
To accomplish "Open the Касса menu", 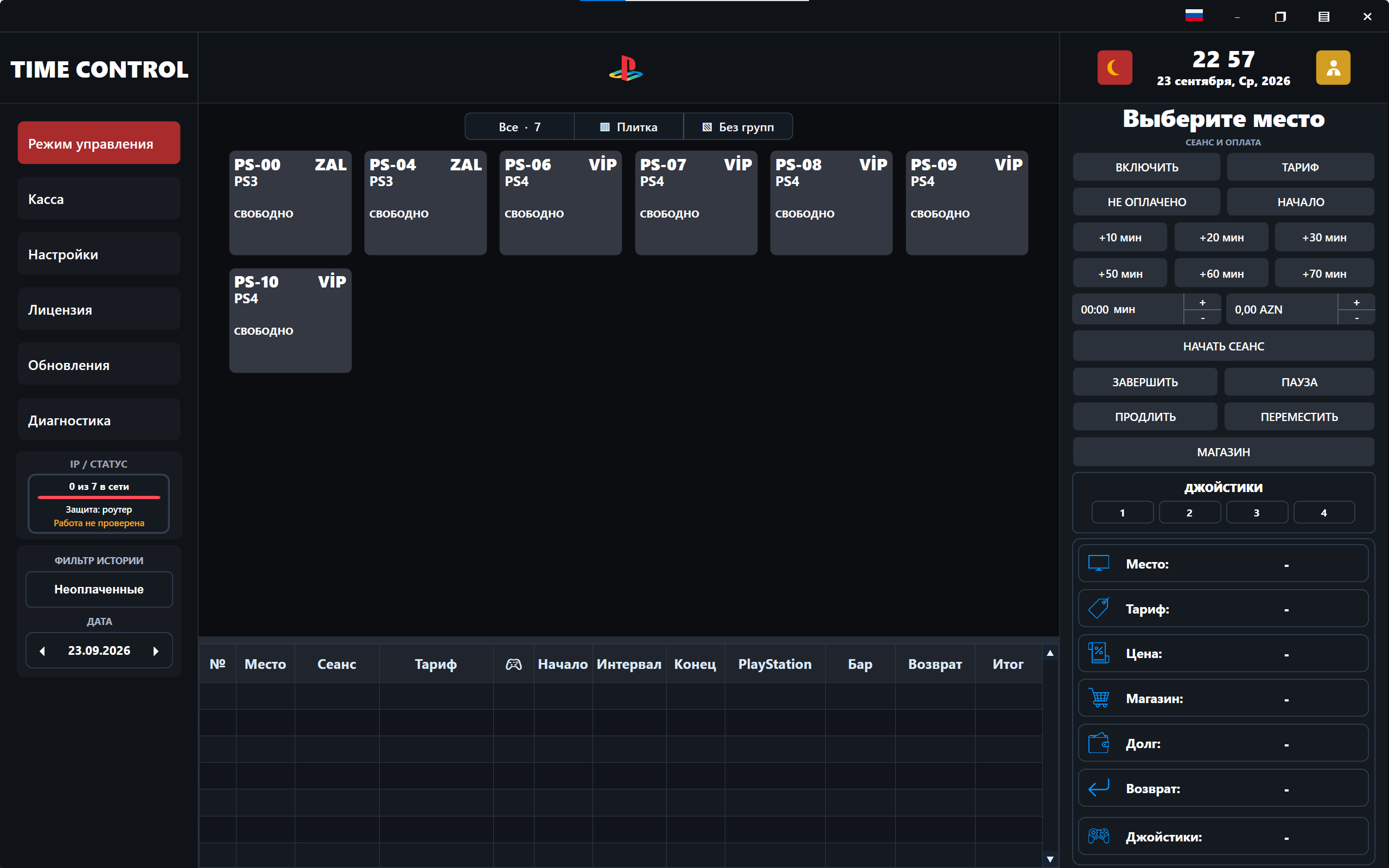I will click(x=99, y=199).
